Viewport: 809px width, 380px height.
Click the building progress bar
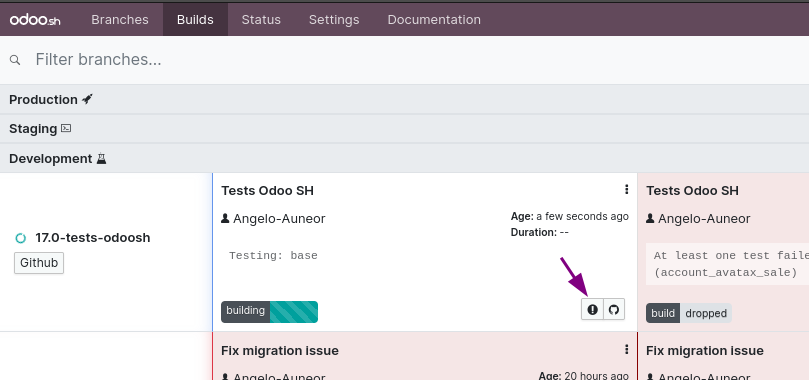click(x=294, y=312)
